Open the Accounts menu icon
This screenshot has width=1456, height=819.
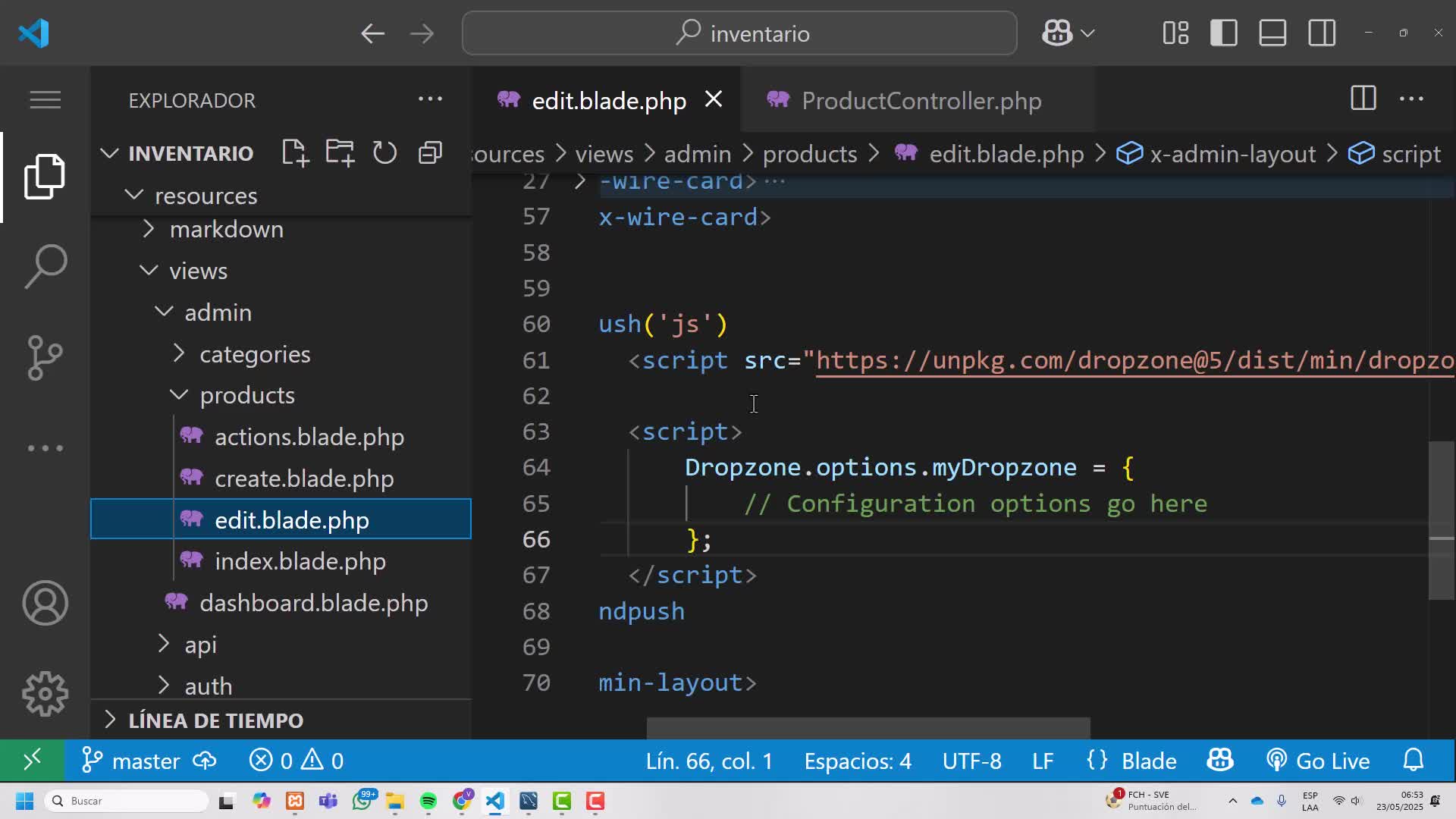pyautogui.click(x=45, y=603)
